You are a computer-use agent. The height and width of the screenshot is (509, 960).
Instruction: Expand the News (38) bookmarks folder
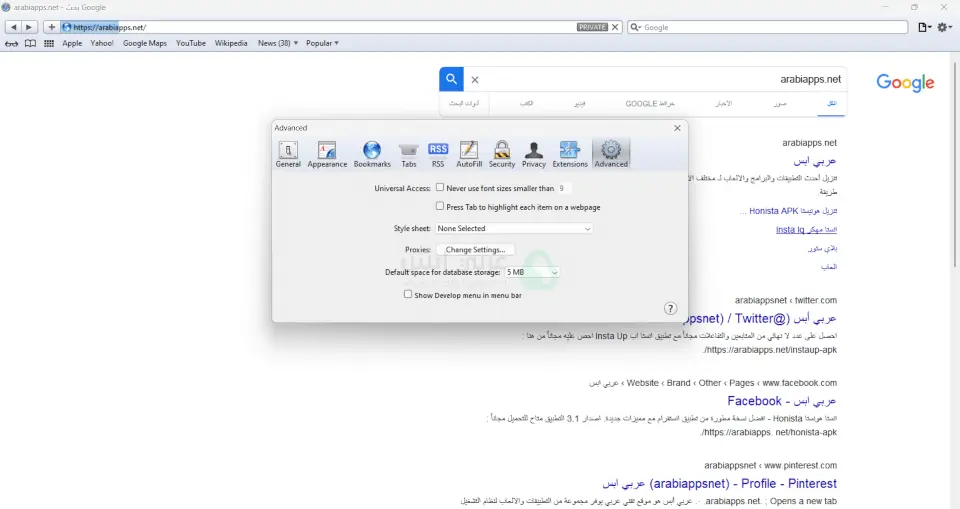[277, 43]
